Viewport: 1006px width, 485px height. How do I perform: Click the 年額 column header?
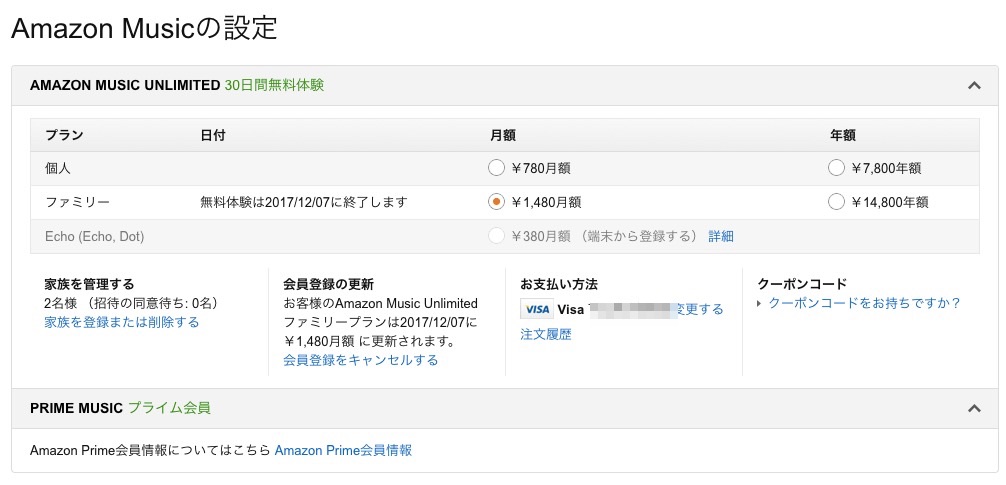pos(842,135)
